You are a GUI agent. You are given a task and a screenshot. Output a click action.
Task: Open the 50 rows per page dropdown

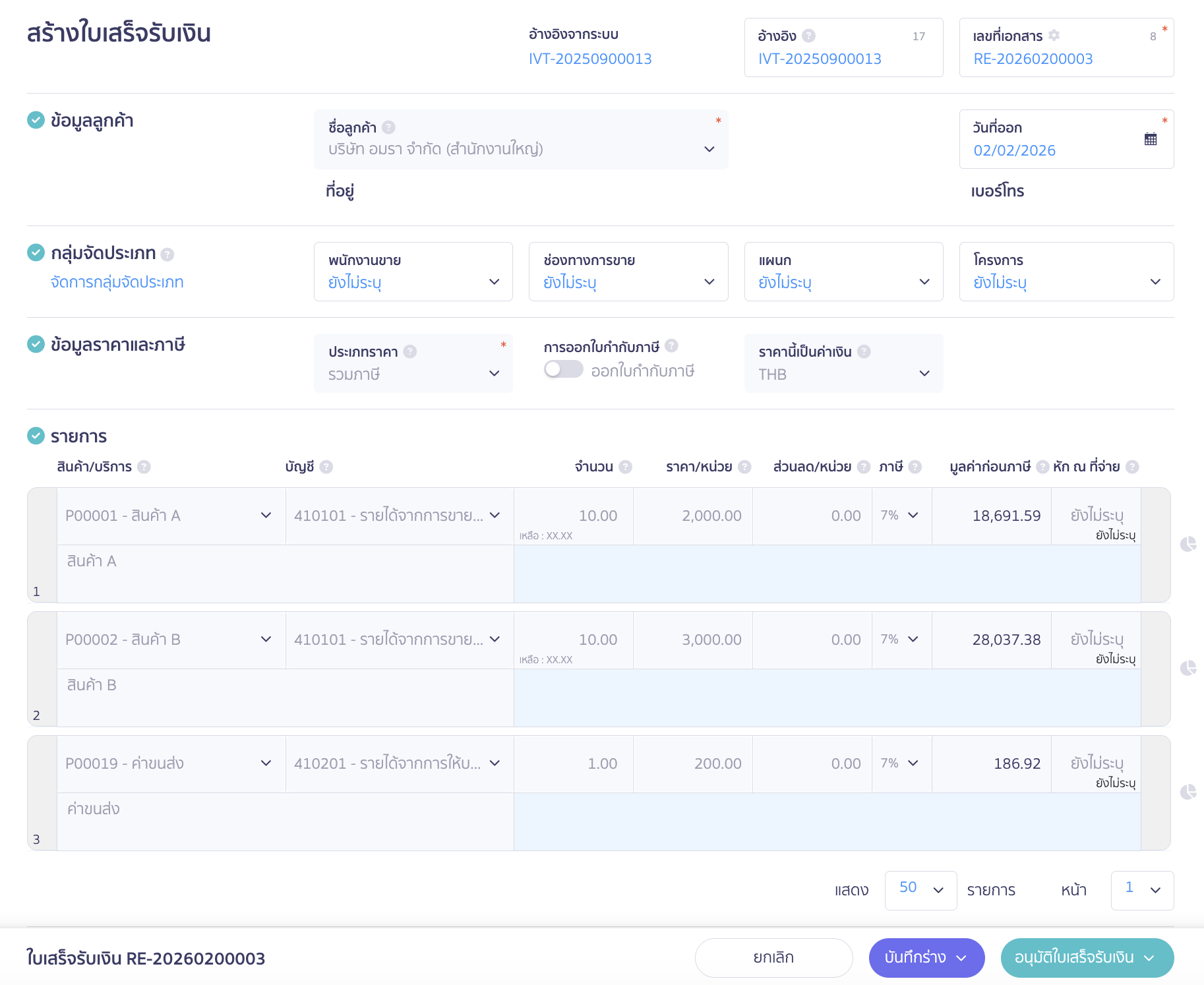pyautogui.click(x=920, y=890)
